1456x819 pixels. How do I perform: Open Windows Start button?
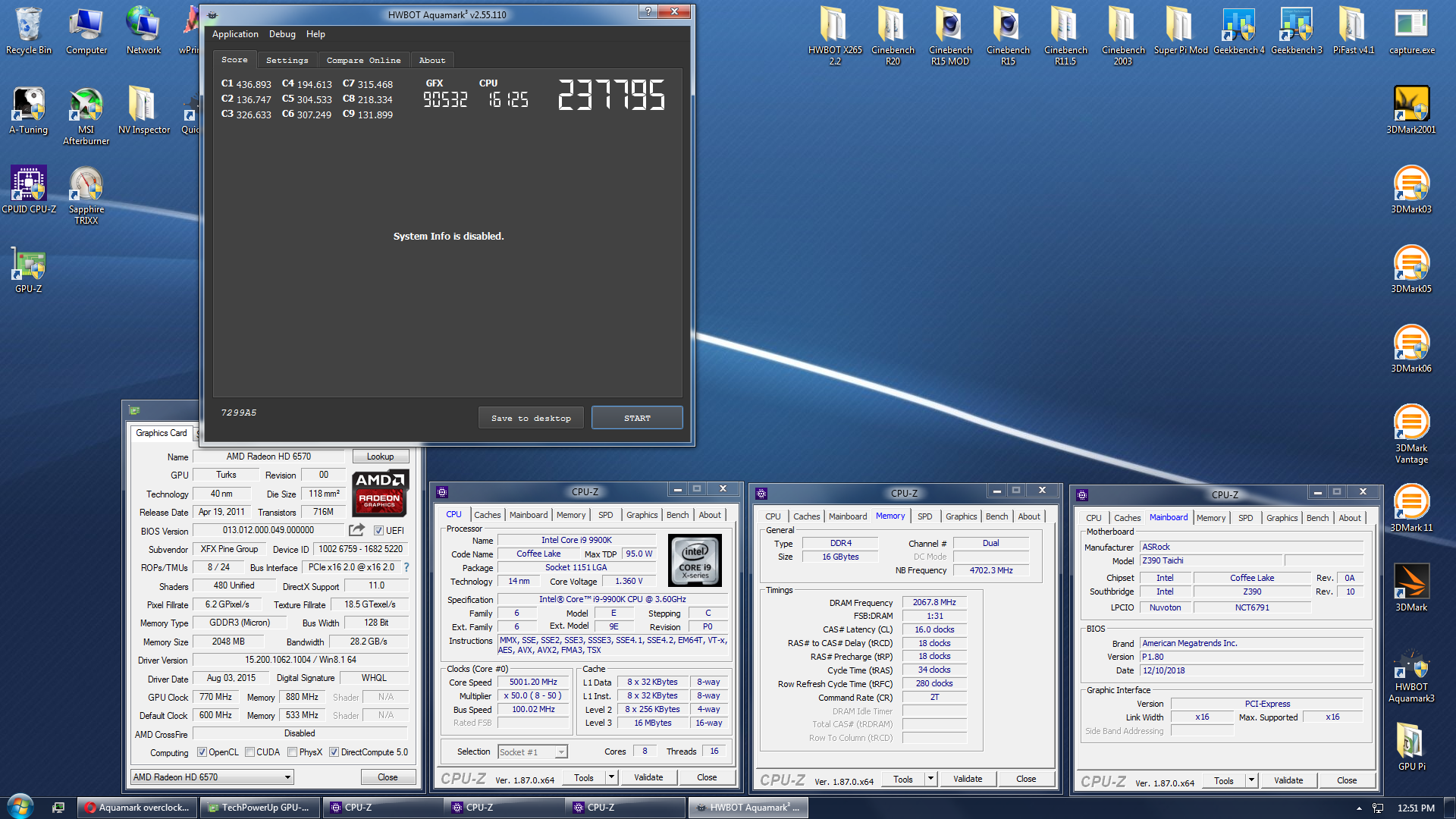[20, 807]
